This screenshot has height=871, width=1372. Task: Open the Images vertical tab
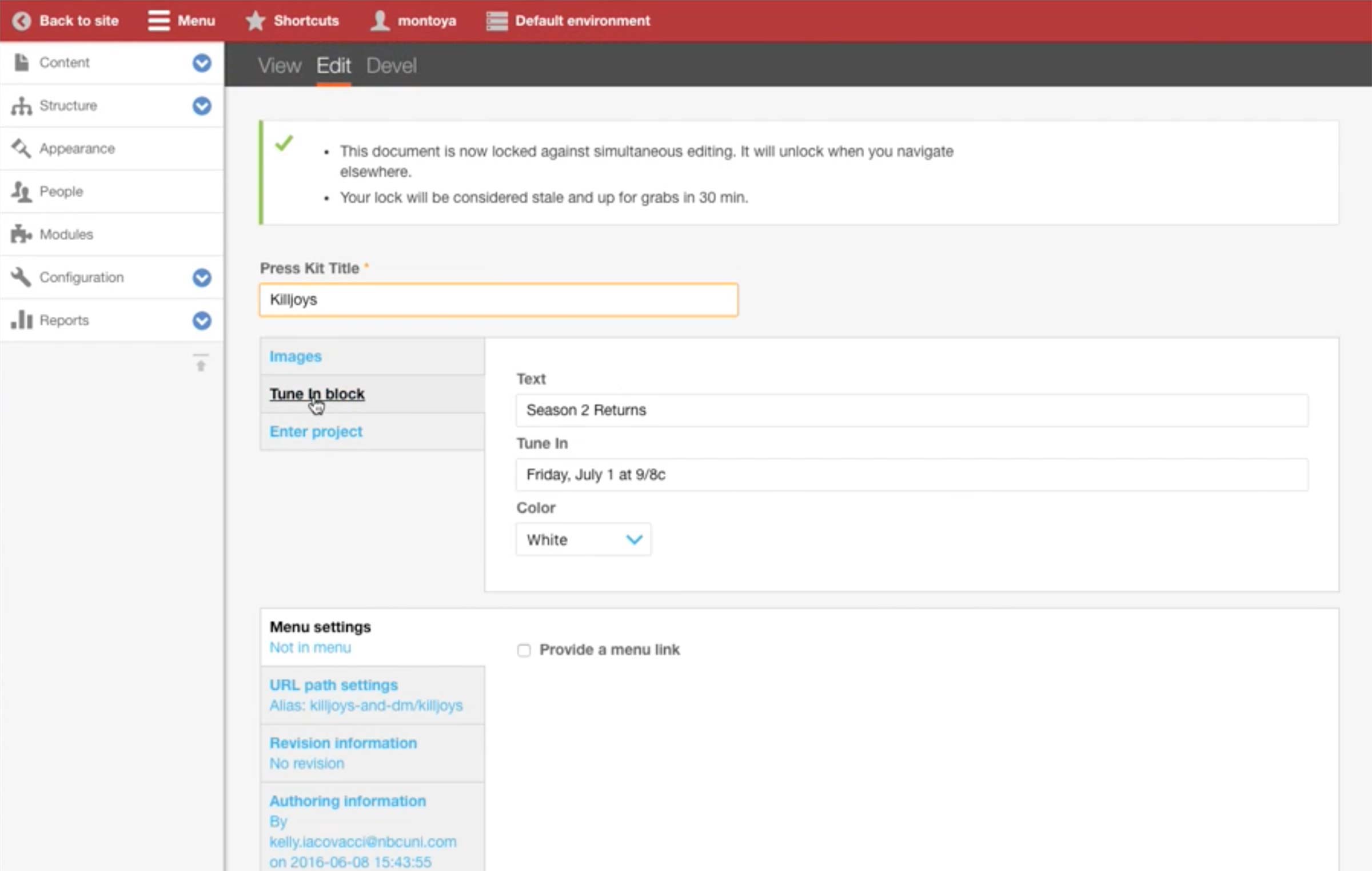tap(296, 356)
